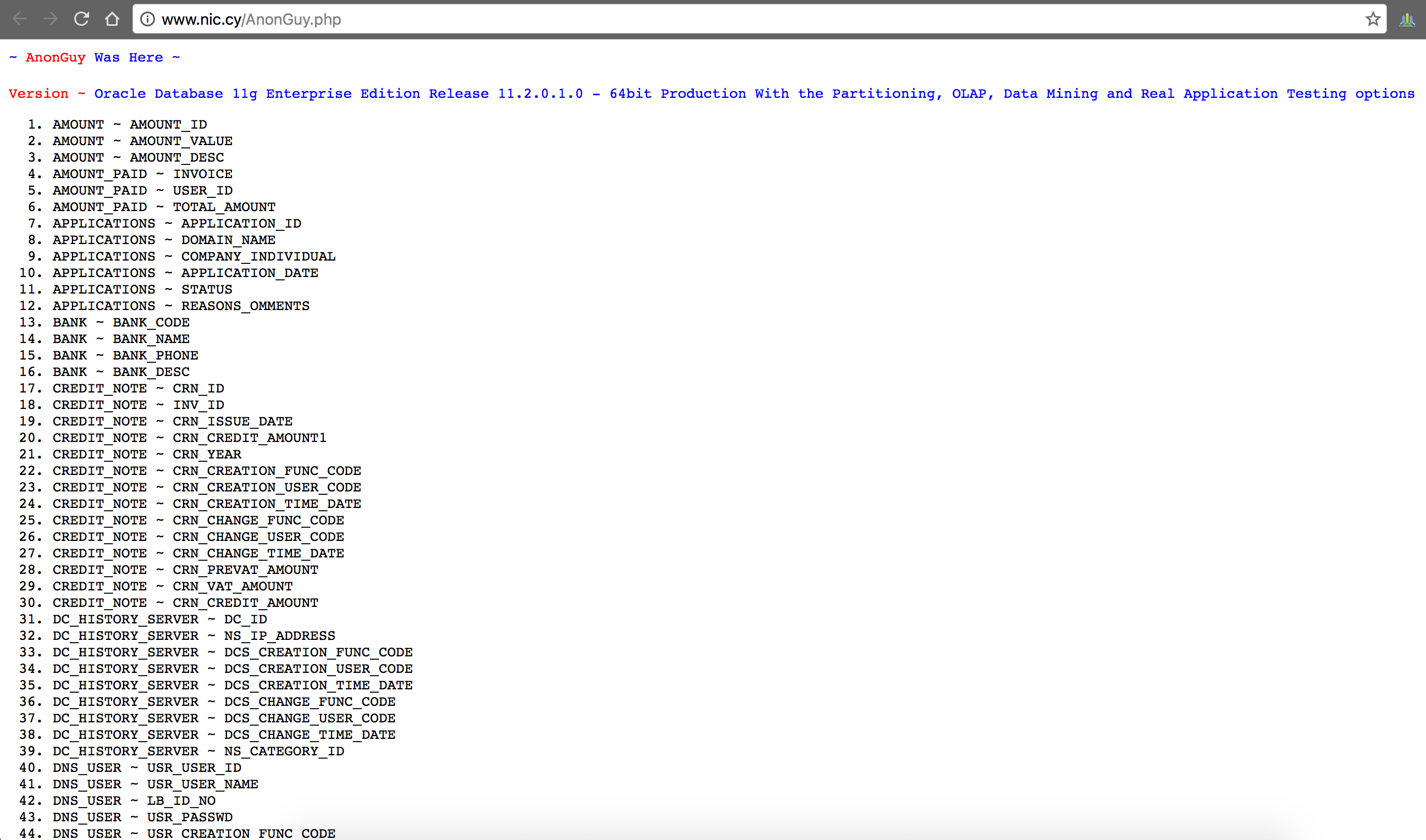Focus the address bar showing www.nic.cy/AnonGuy.php

(x=758, y=19)
